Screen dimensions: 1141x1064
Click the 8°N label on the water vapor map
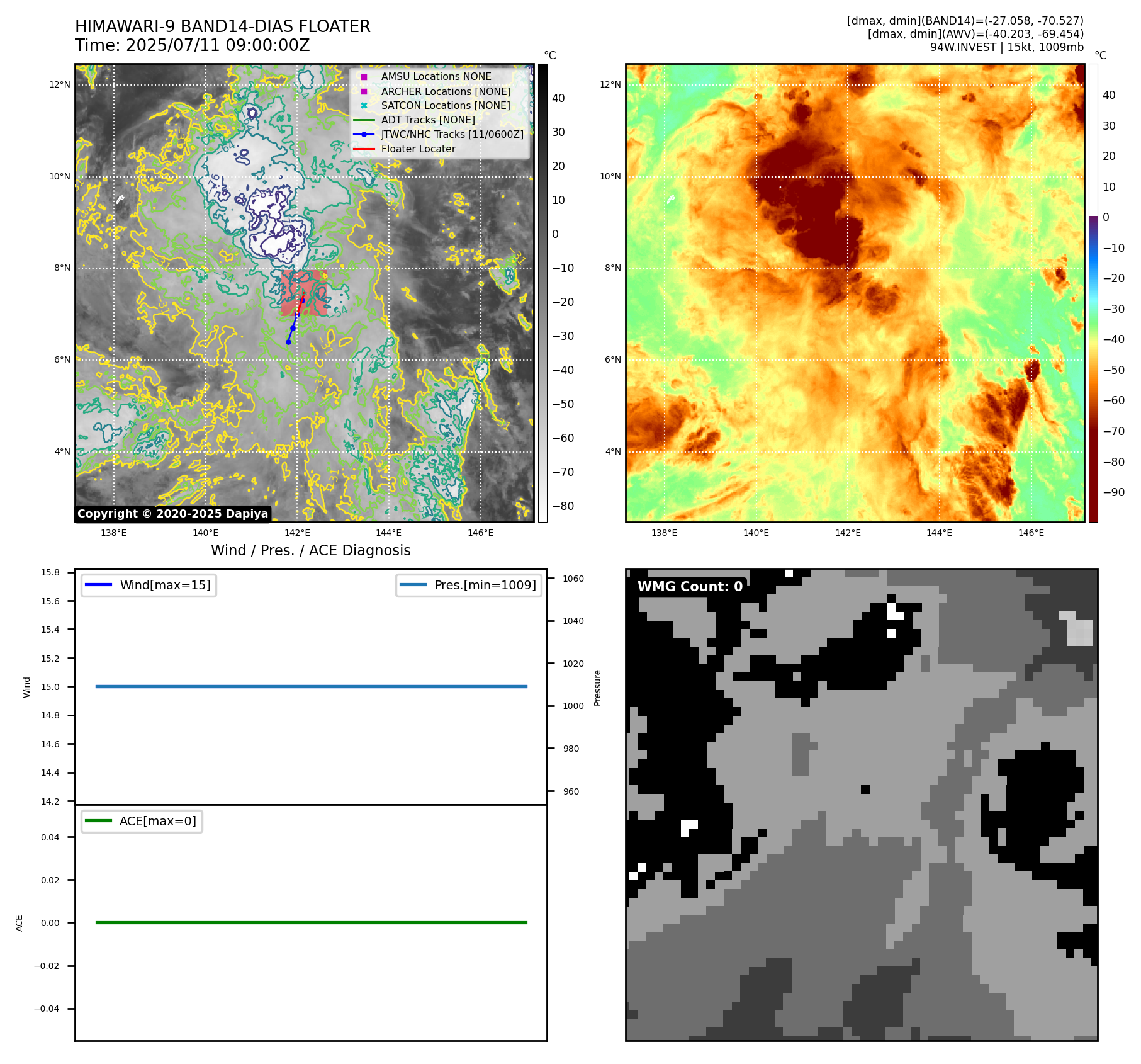(x=613, y=268)
